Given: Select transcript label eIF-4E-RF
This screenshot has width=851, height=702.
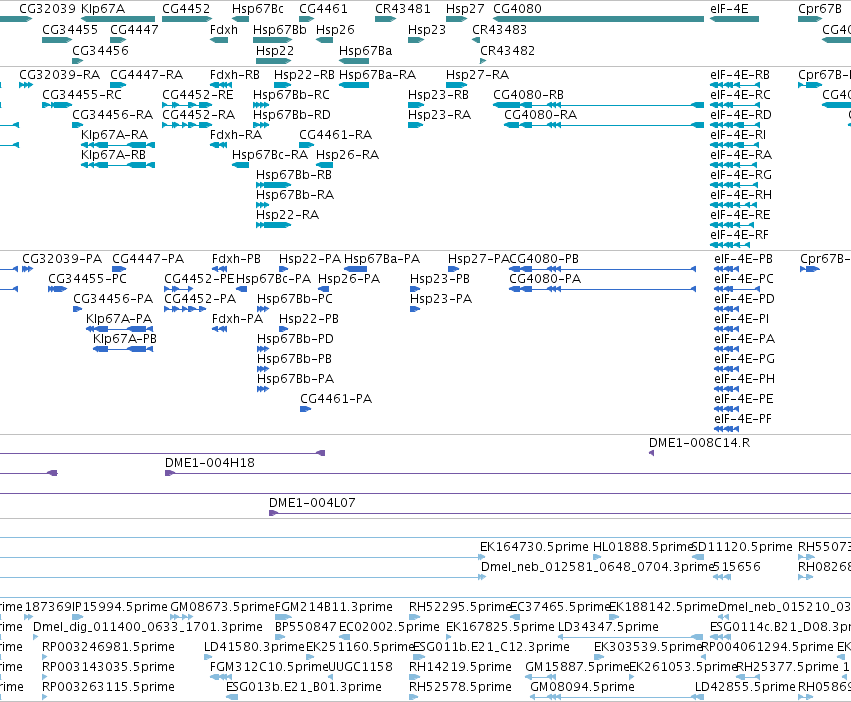Looking at the screenshot, I should point(739,235).
